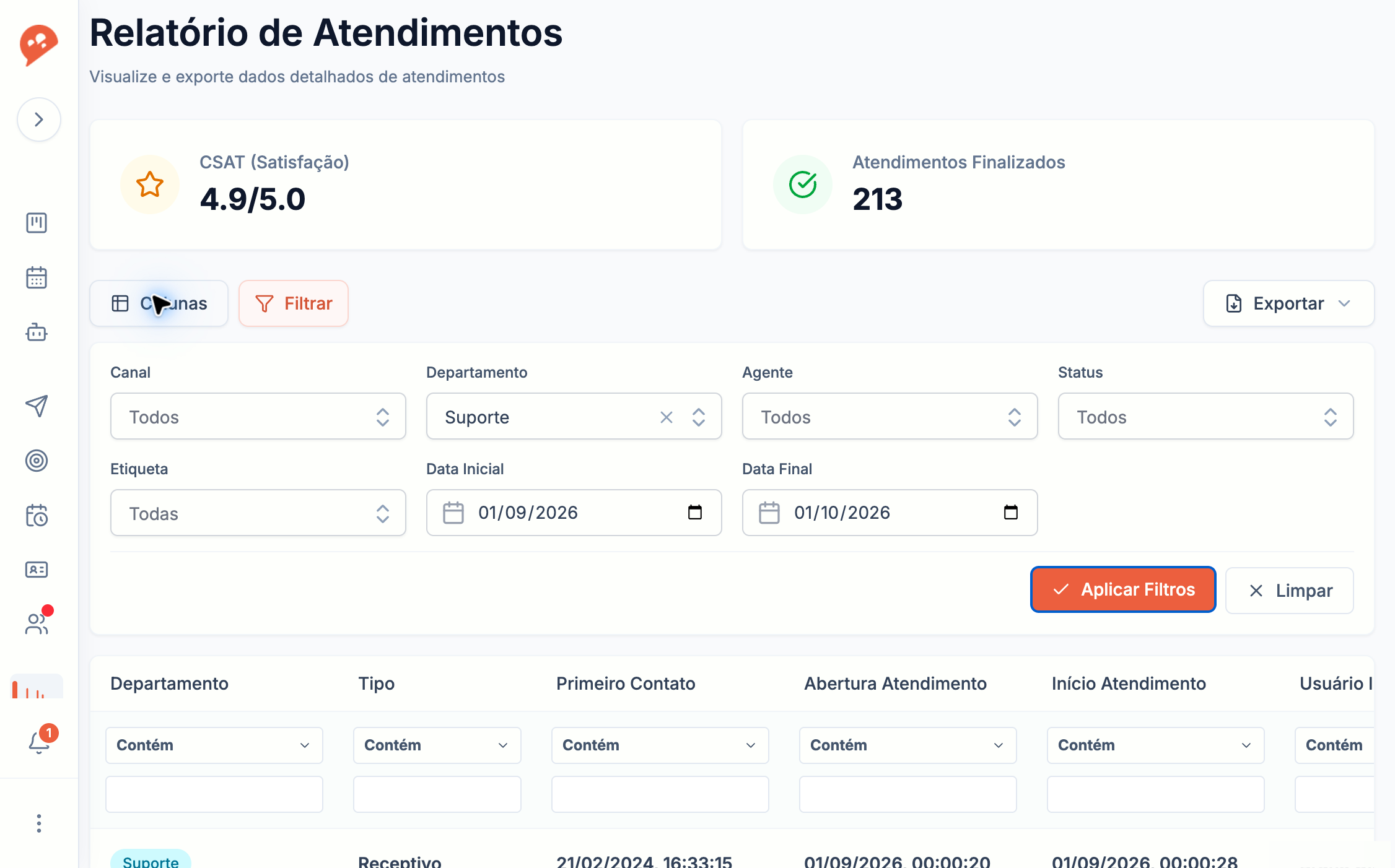Open the chatbot robot sidebar icon

pos(37,332)
